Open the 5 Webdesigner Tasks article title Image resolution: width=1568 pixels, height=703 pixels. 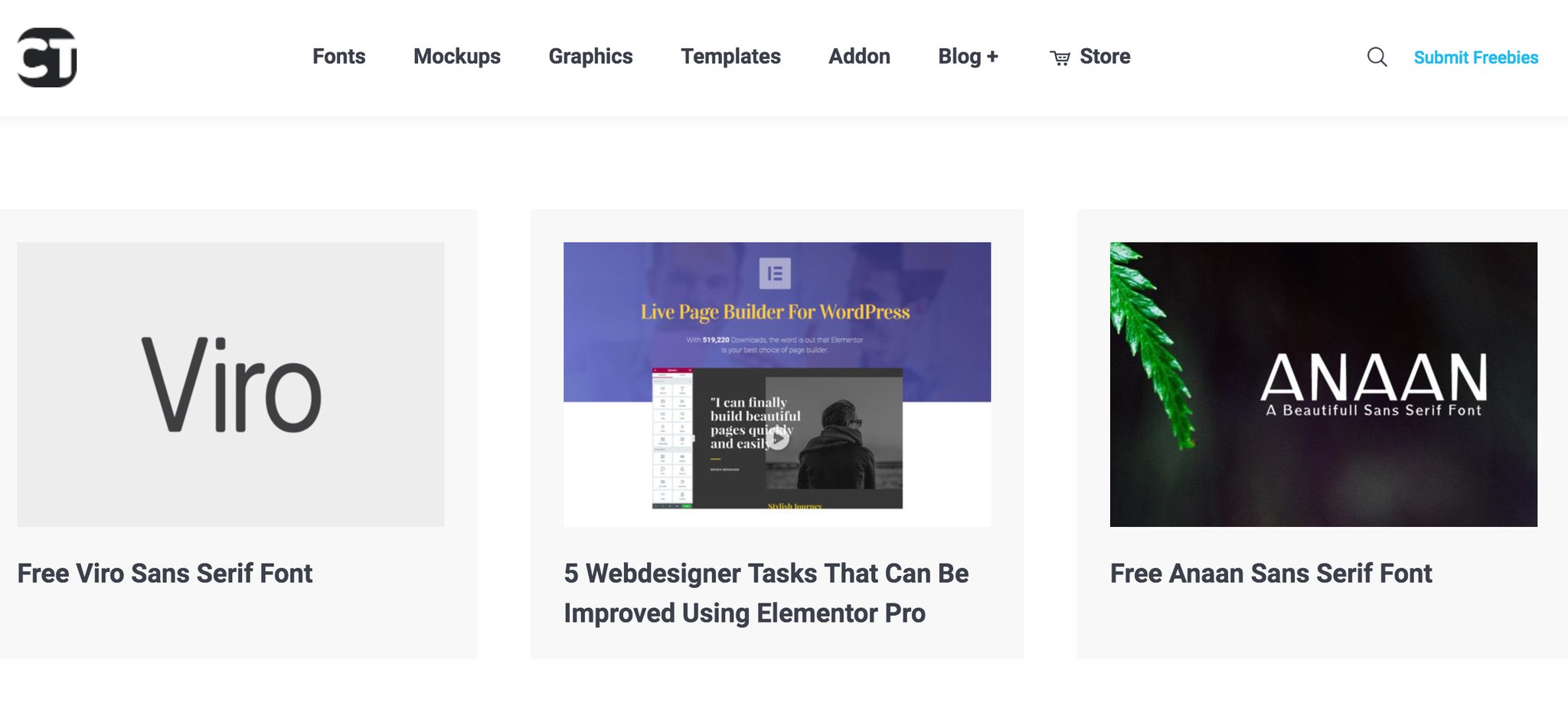tap(766, 593)
